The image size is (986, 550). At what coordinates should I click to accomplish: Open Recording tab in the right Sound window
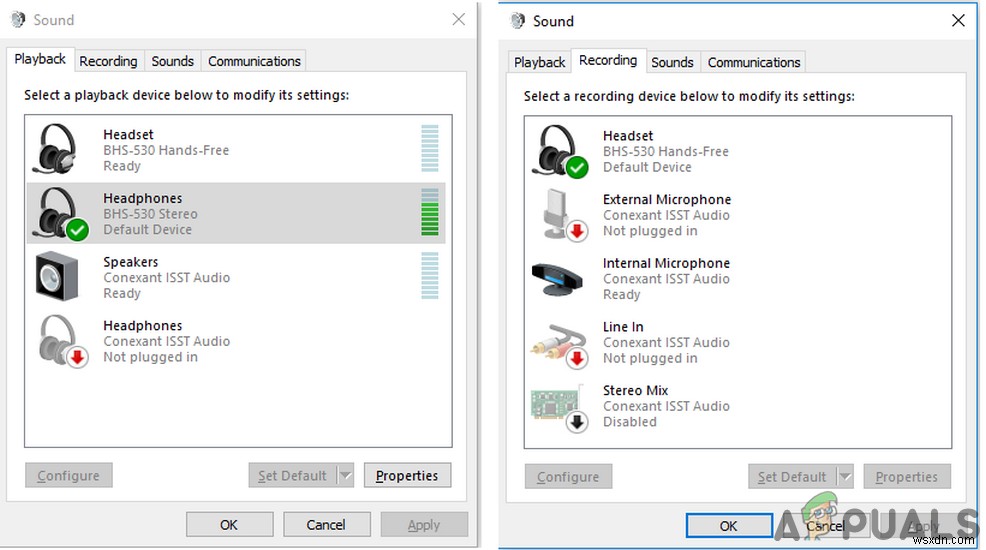pyautogui.click(x=608, y=61)
